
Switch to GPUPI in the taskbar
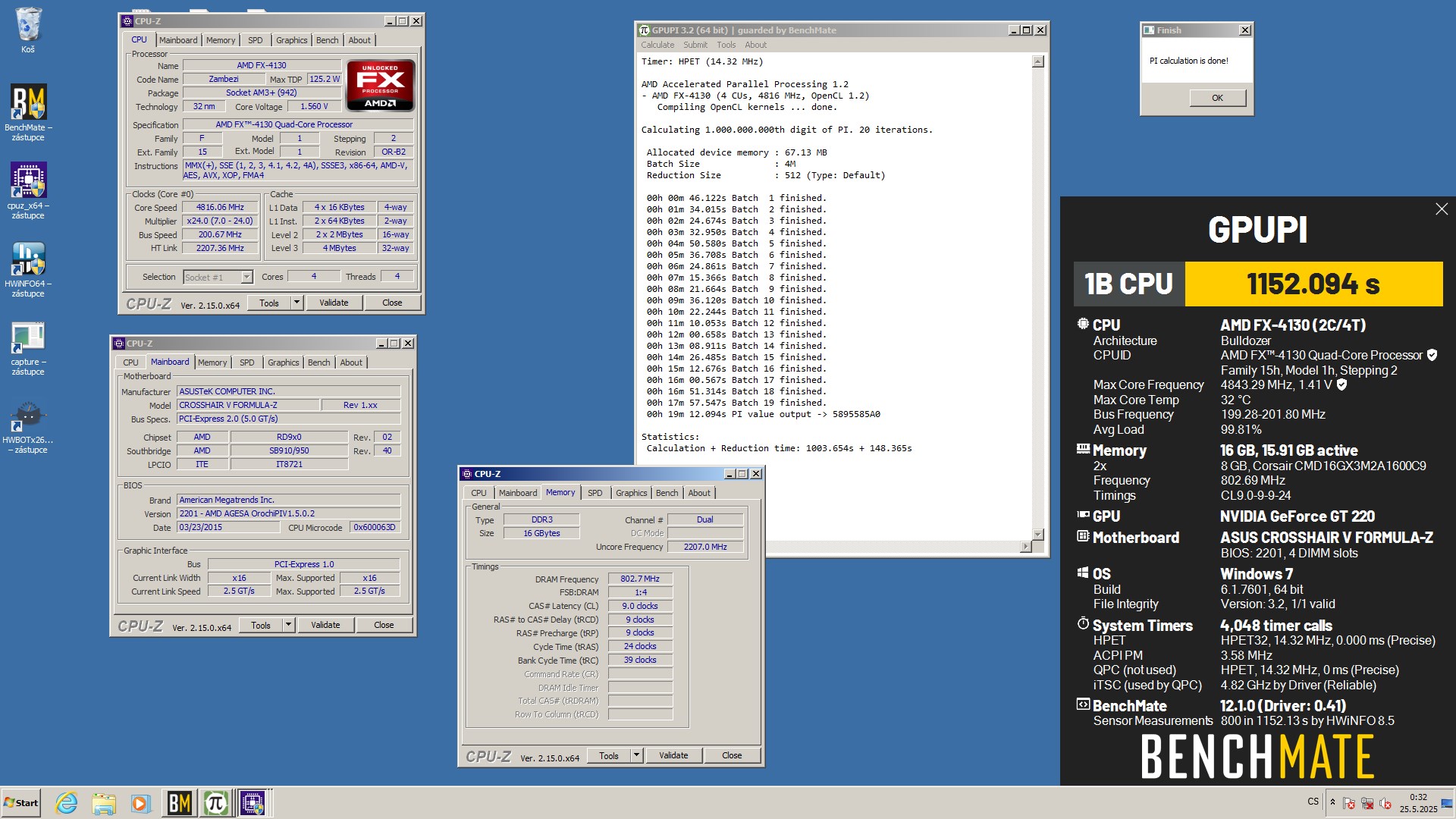point(216,803)
